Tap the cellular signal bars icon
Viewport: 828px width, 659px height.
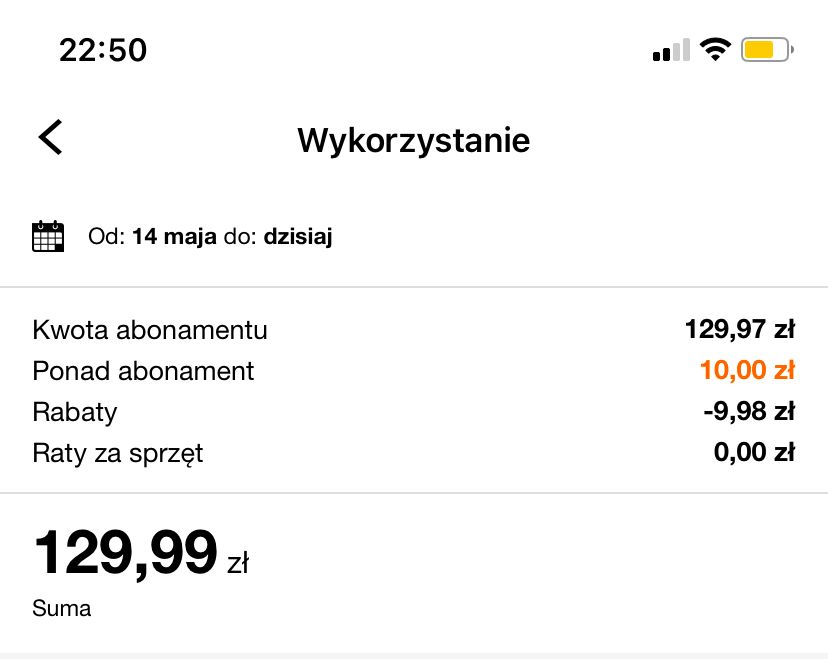pos(670,50)
